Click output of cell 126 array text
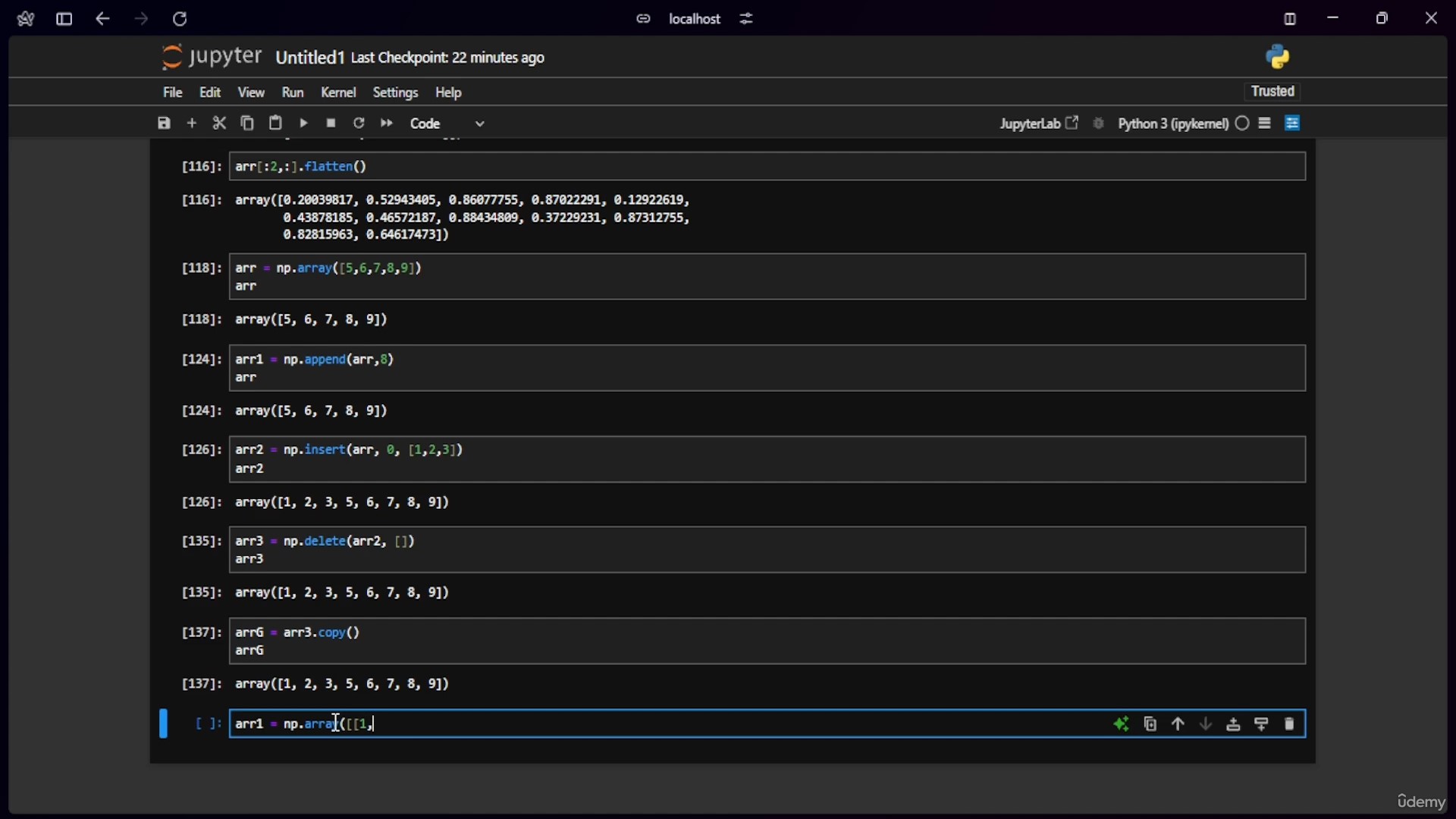The image size is (1456, 819). [x=343, y=503]
